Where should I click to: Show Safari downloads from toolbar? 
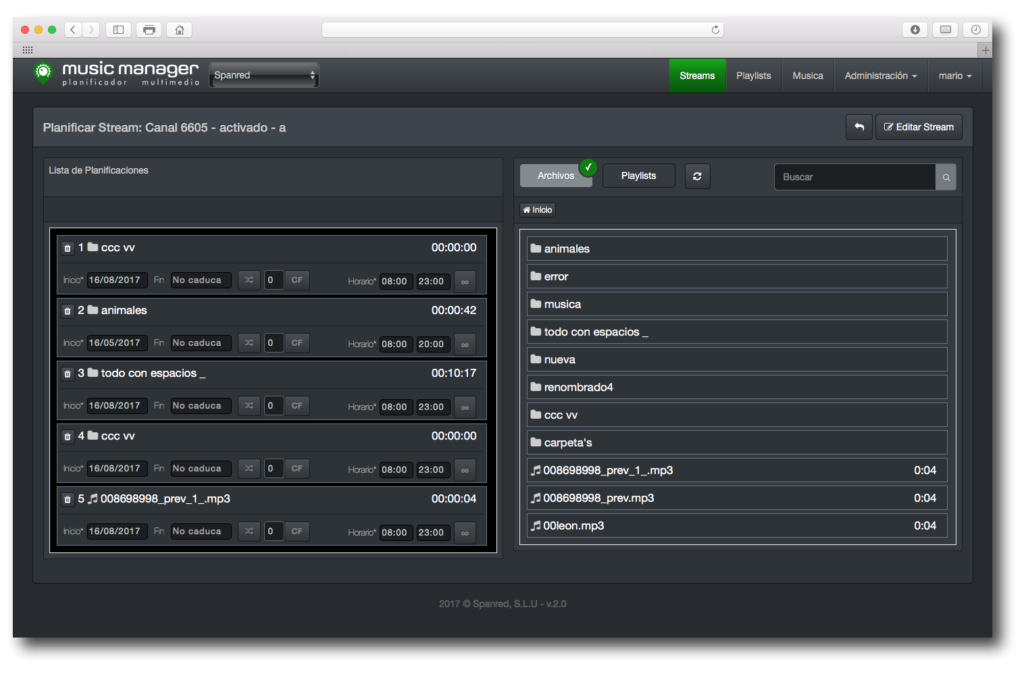coord(914,30)
